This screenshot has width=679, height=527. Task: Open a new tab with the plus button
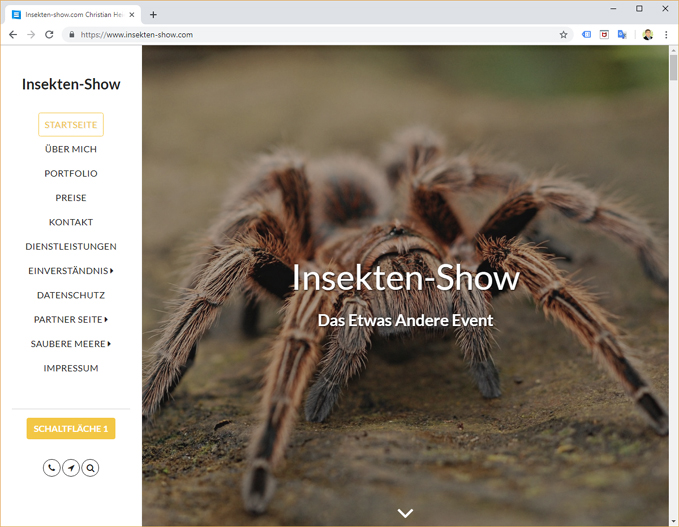(153, 15)
